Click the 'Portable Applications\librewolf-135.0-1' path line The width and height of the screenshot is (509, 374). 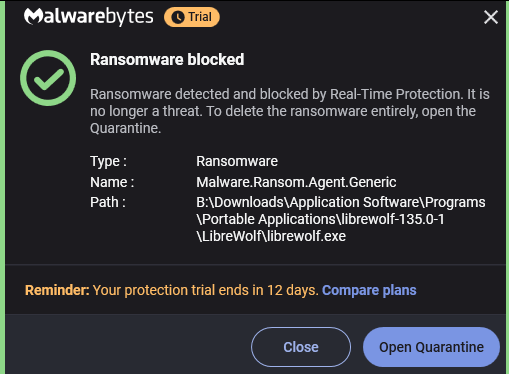(320, 219)
